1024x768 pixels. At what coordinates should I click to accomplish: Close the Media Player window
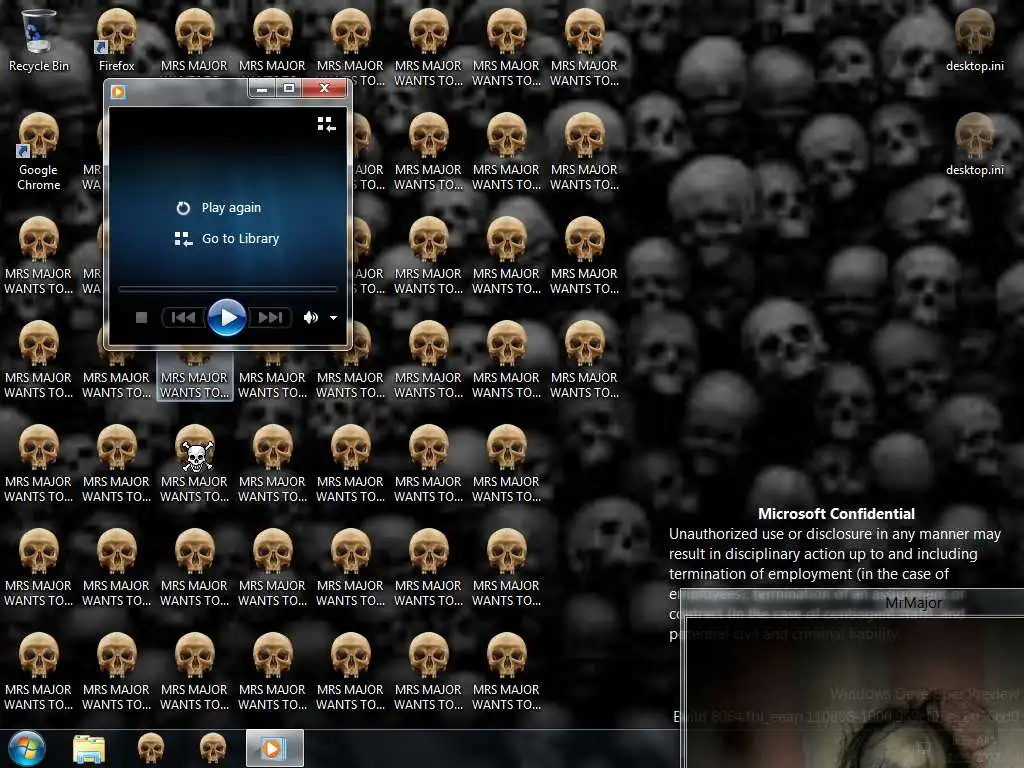325,88
